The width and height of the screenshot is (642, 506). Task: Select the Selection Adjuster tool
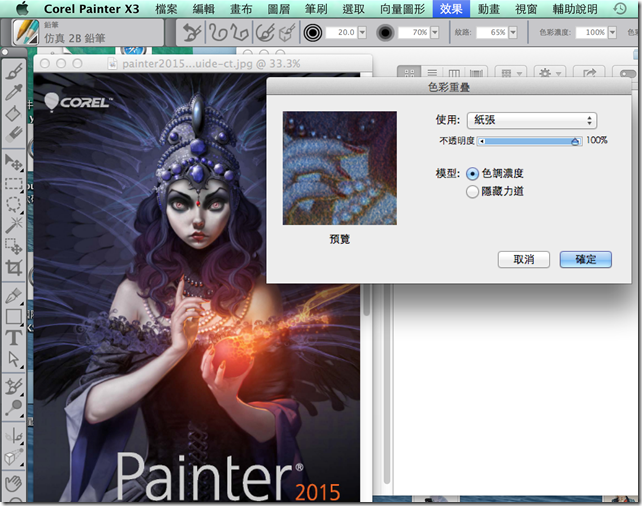click(14, 246)
